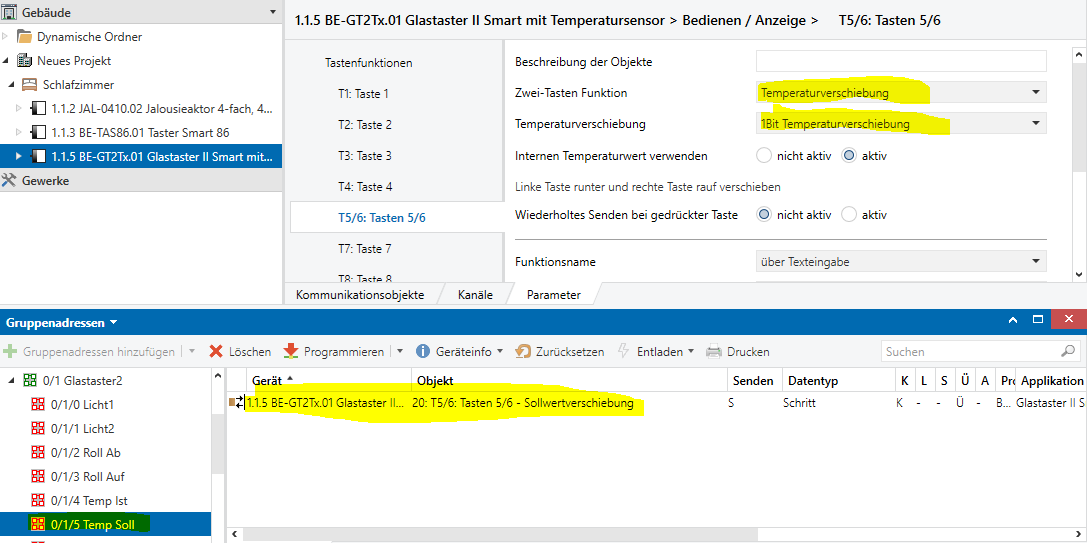Viewport: 1087px width, 543px height.
Task: Click the Drucken printer icon
Action: 714,352
